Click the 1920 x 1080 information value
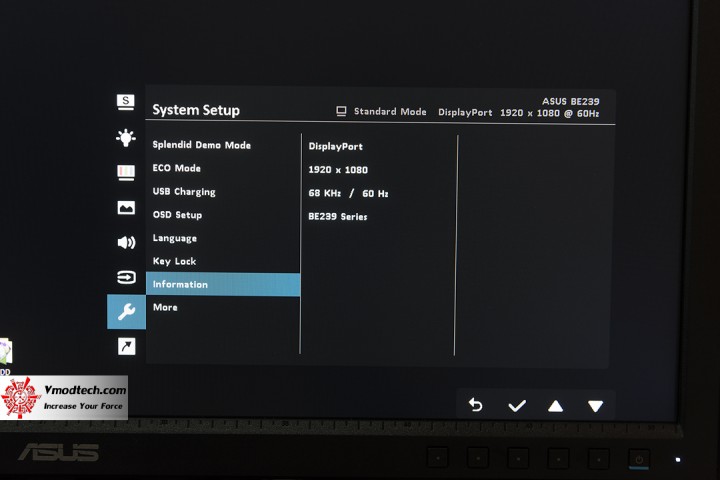 338,170
